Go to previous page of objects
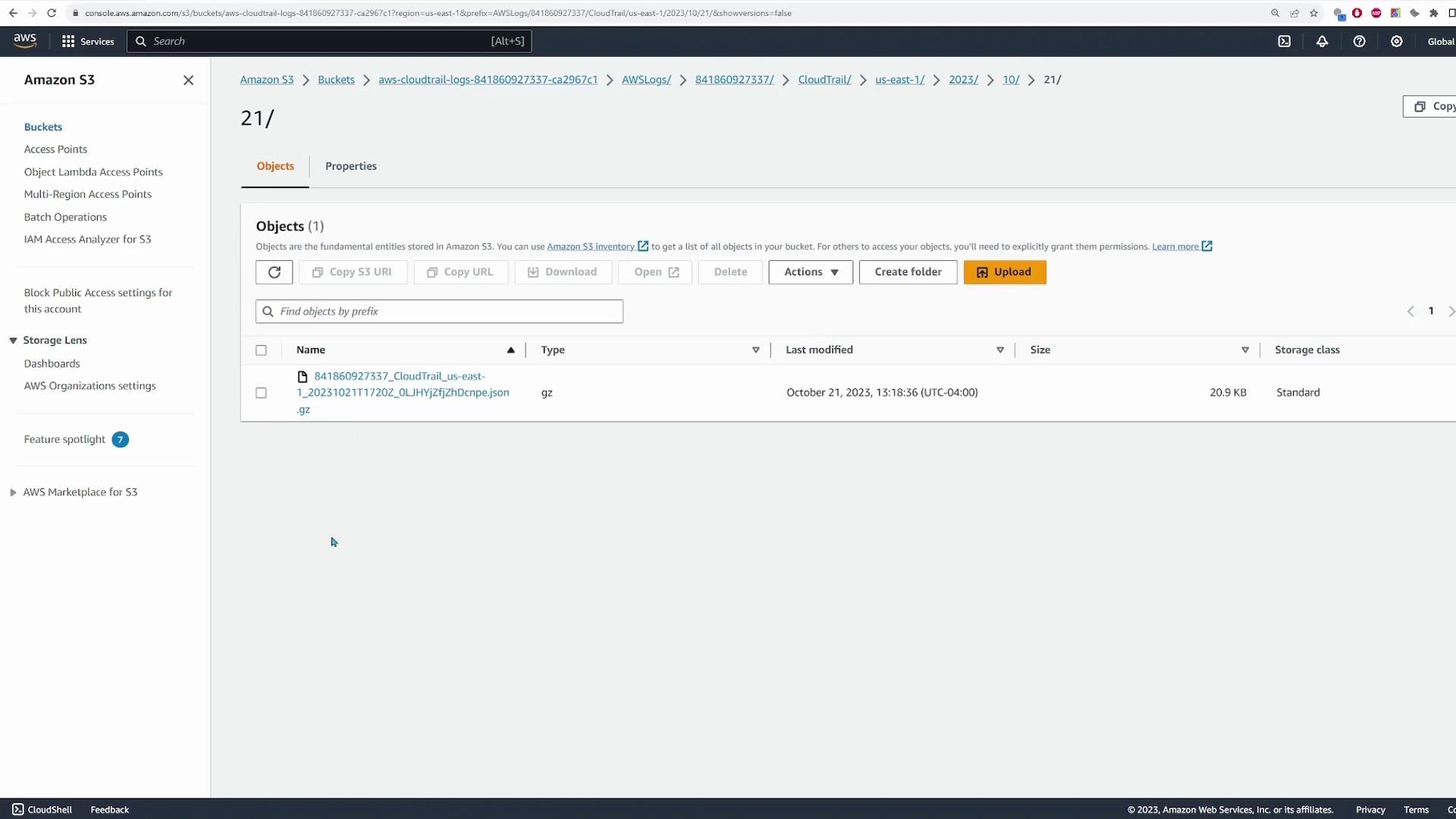This screenshot has height=819, width=1456. pos(1410,311)
